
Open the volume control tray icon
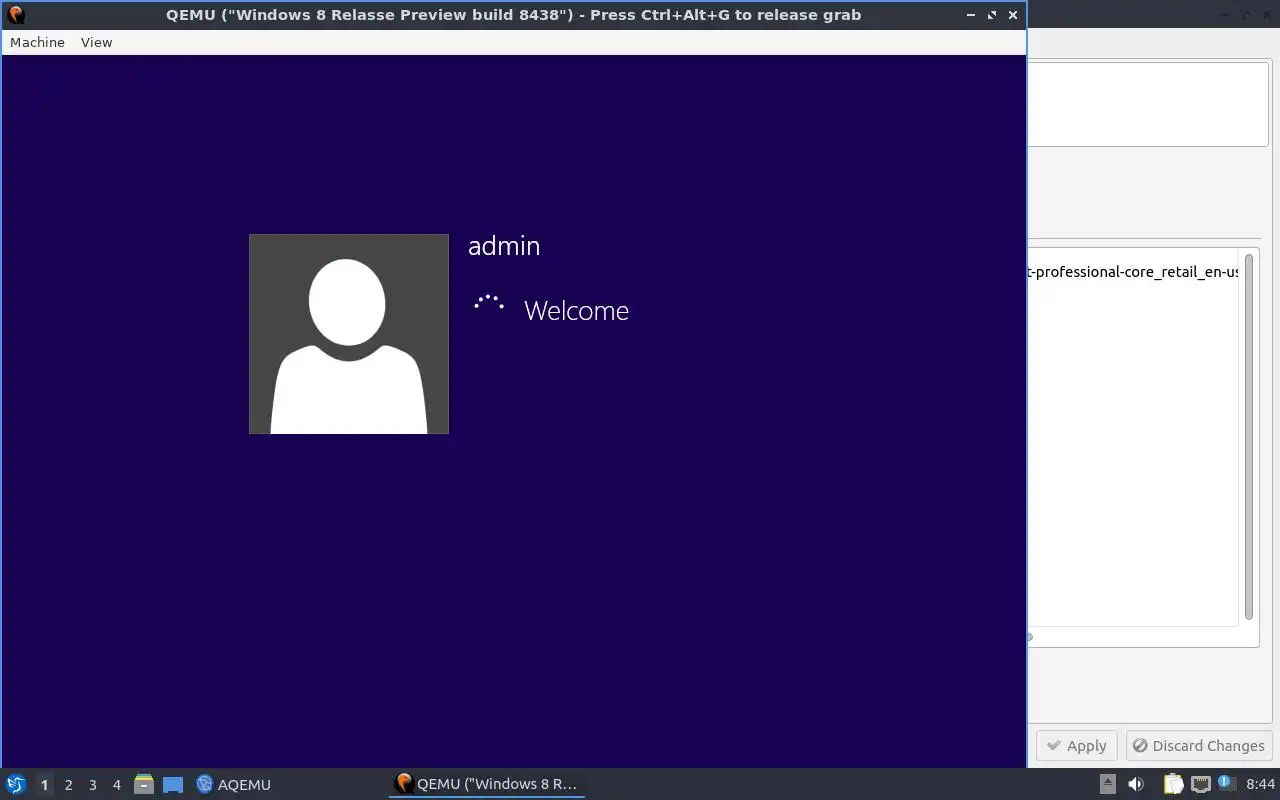pos(1136,784)
